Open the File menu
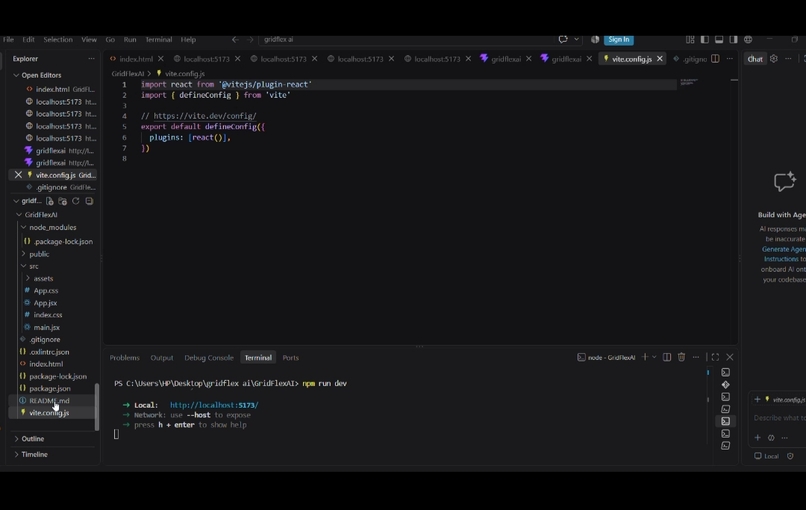Screen dimensions: 806x510 [x=8, y=40]
